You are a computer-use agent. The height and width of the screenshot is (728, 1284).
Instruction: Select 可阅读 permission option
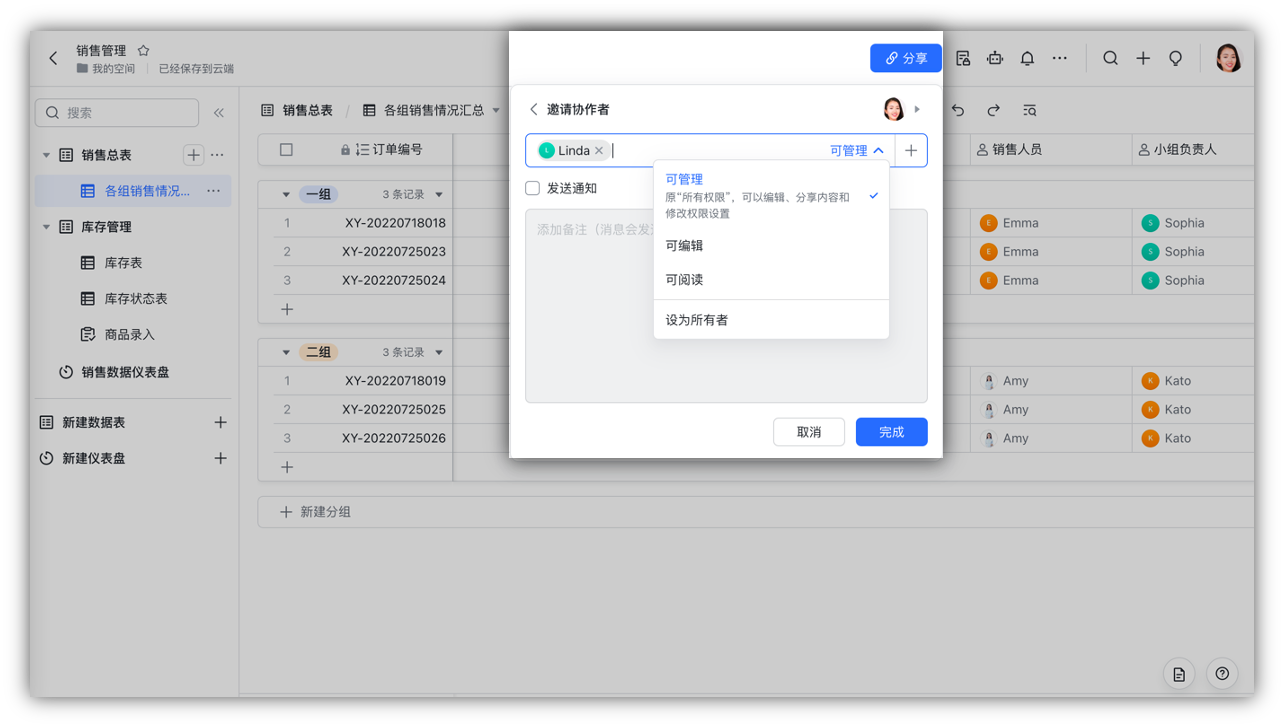pyautogui.click(x=771, y=280)
